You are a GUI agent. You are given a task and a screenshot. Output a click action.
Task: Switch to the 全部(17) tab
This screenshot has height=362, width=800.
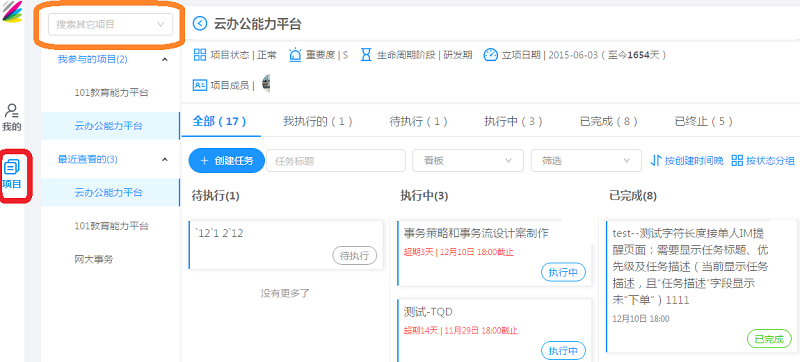[x=220, y=121]
